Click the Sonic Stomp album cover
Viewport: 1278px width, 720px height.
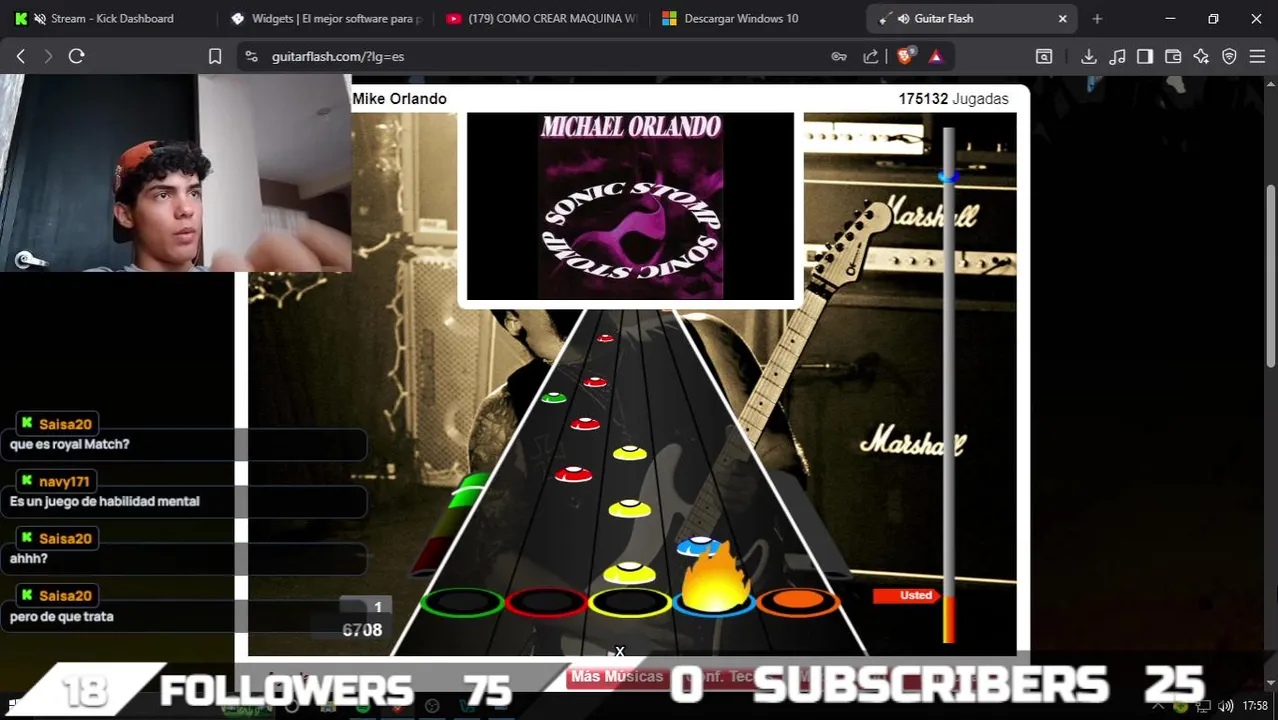[x=630, y=206]
